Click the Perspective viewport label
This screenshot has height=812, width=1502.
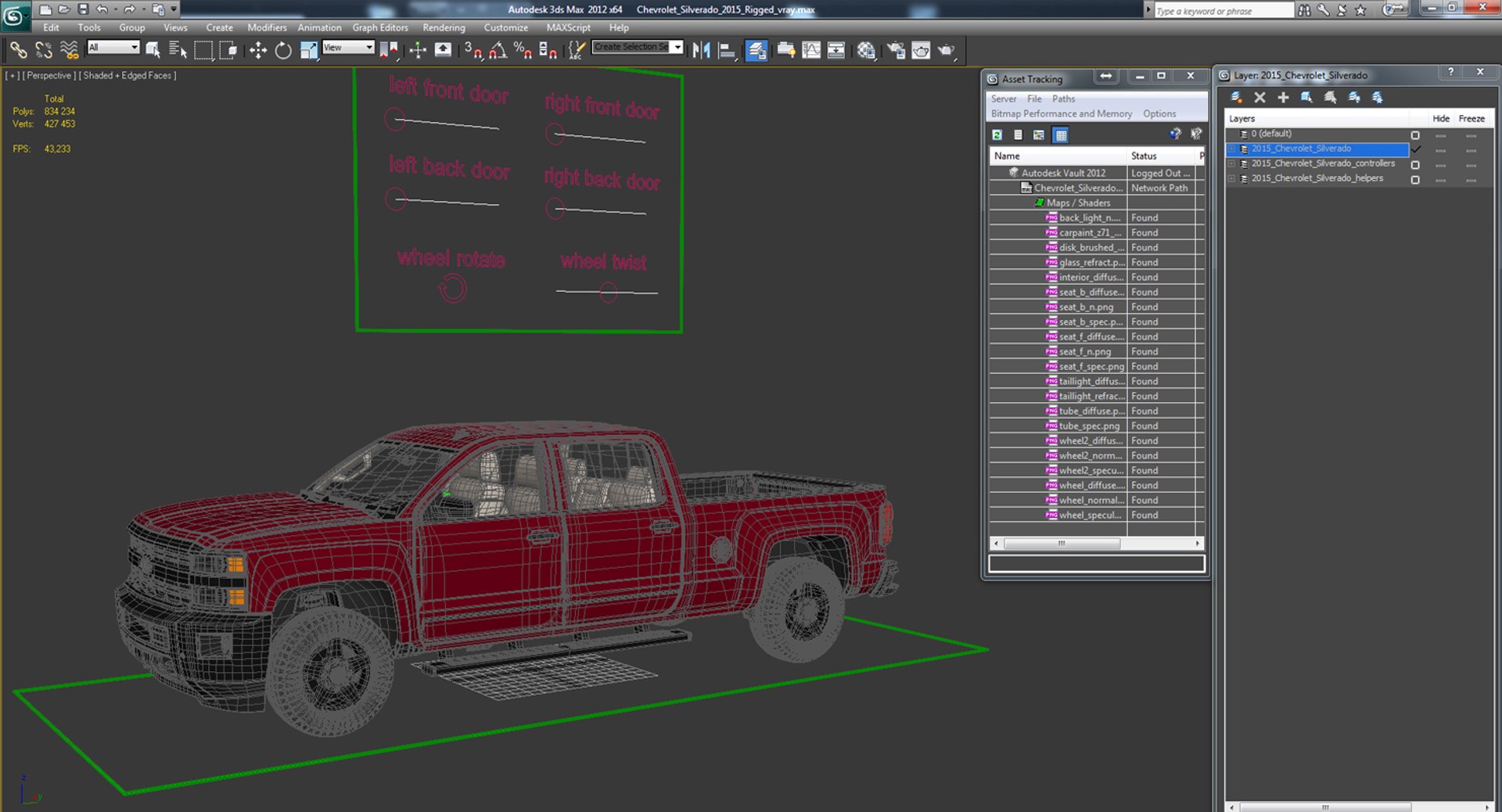(x=49, y=76)
